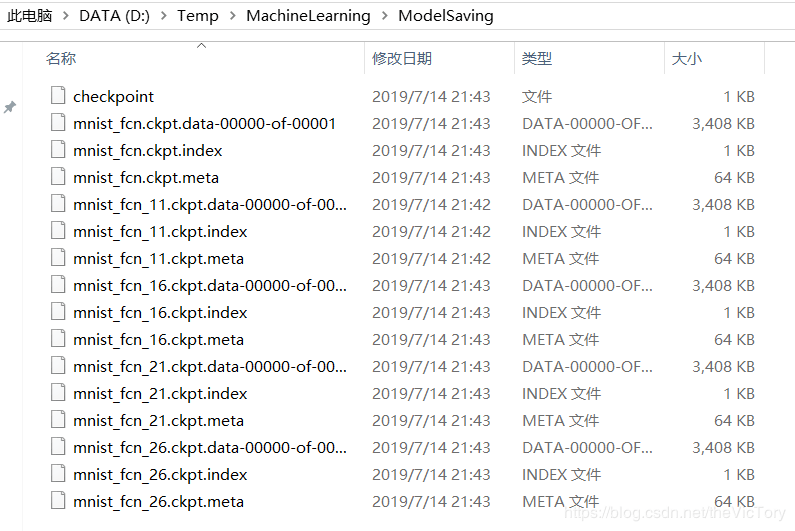
Task: Navigate to DATA (D:) in the address bar
Action: pos(115,16)
